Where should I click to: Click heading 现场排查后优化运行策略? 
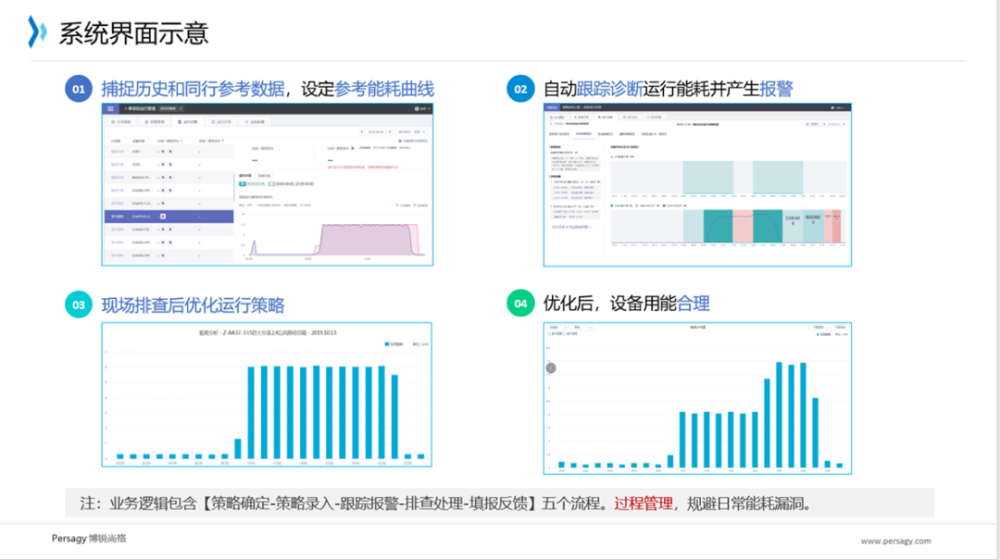click(193, 305)
